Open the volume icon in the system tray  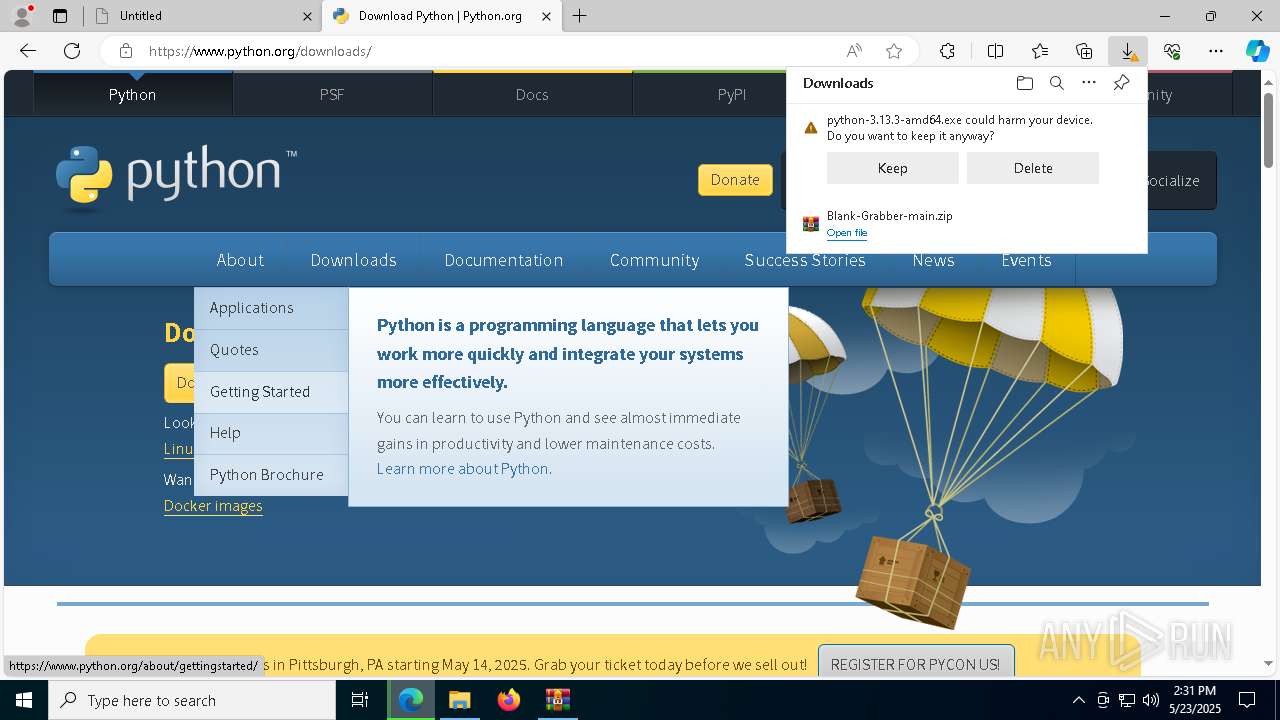pyautogui.click(x=1150, y=700)
